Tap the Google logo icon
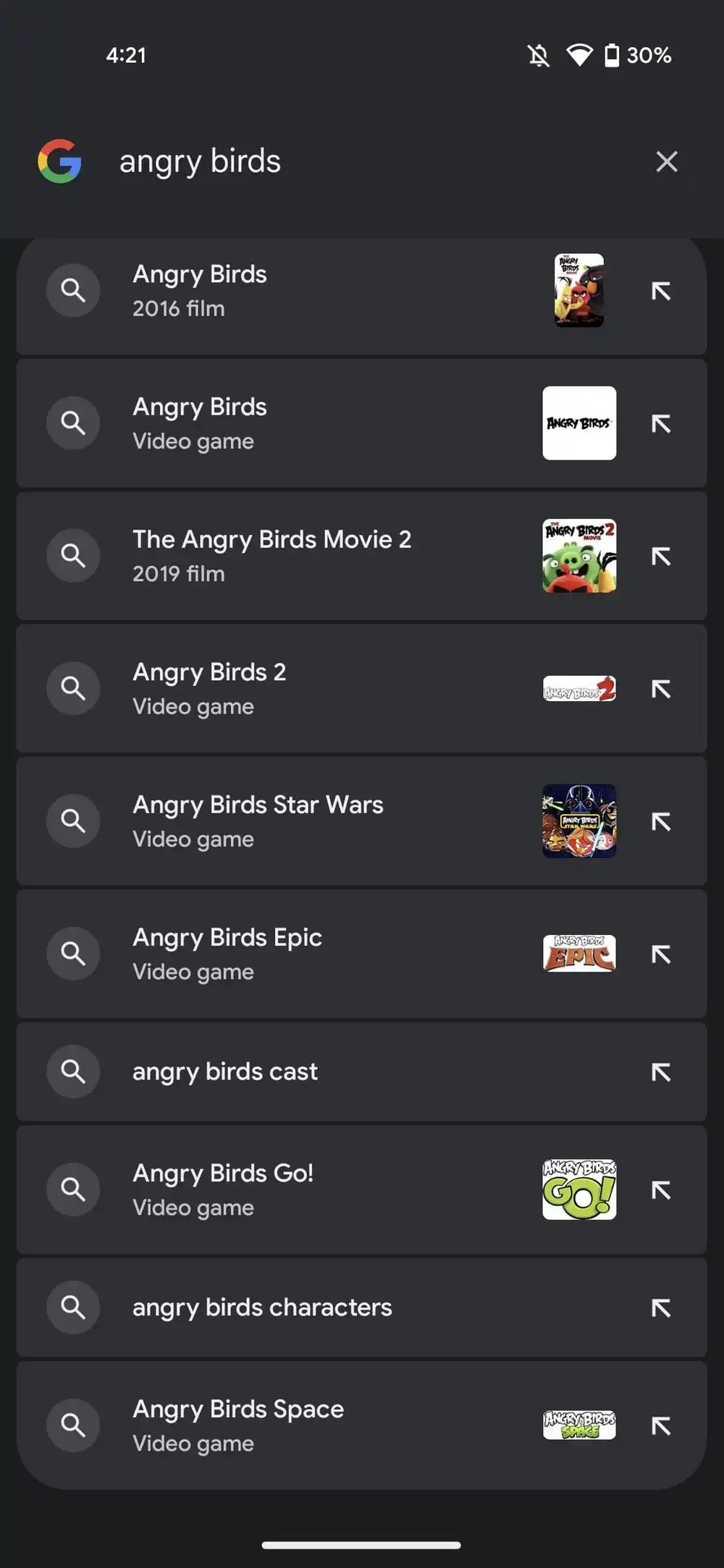This screenshot has height=1568, width=724. tap(59, 161)
